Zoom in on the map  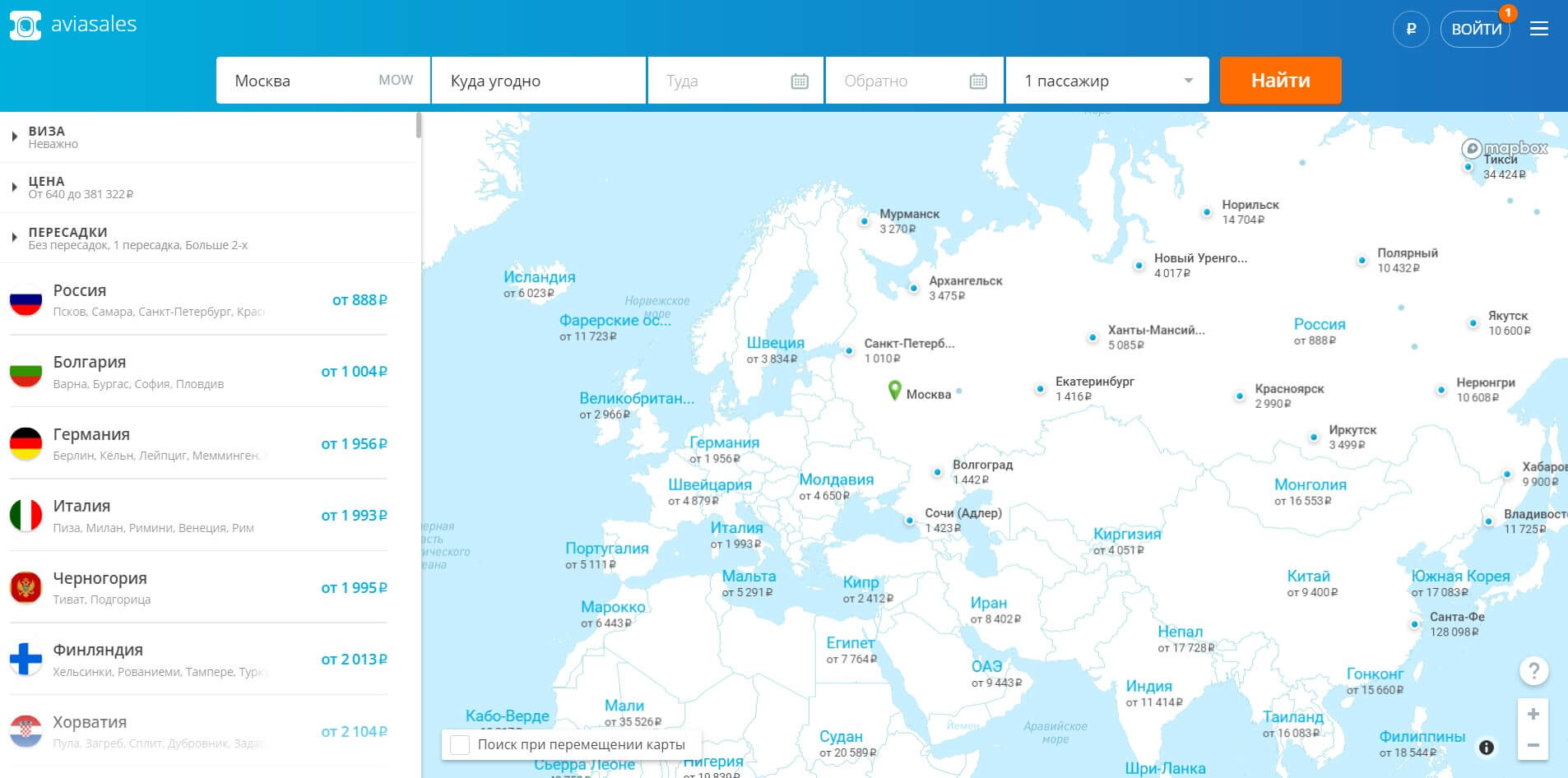1533,715
